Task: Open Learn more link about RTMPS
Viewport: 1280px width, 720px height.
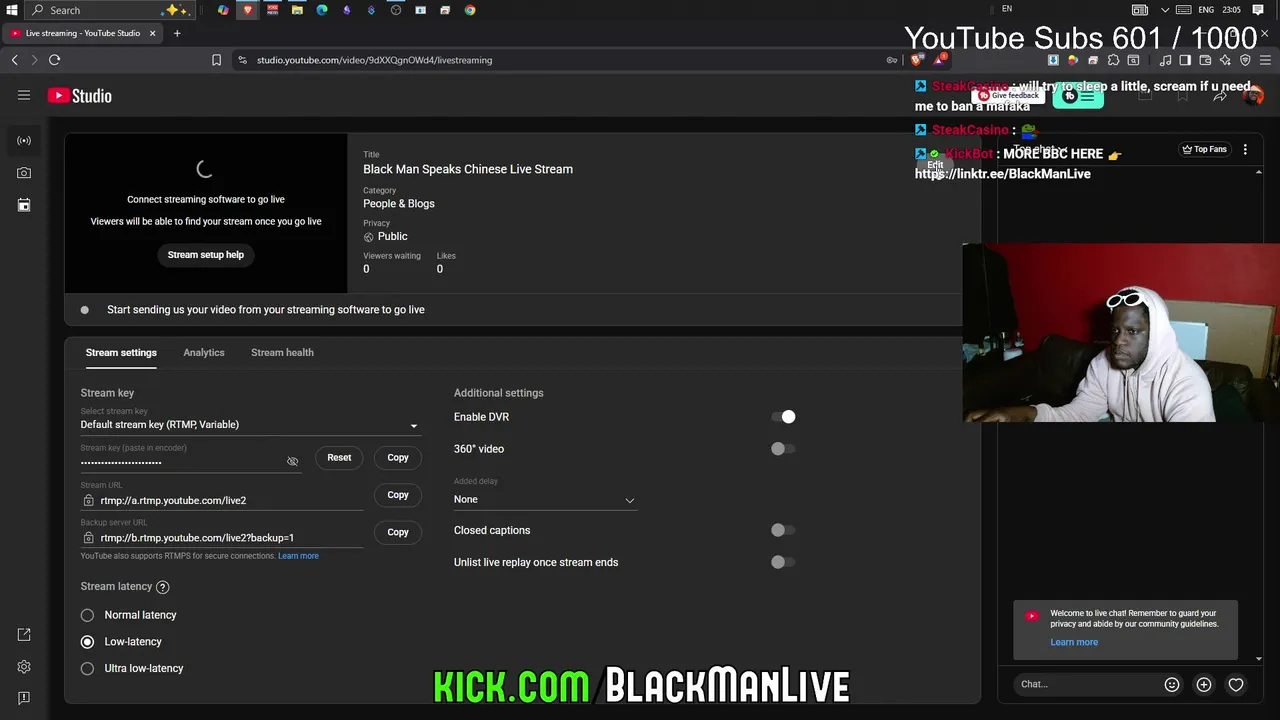Action: [298, 556]
